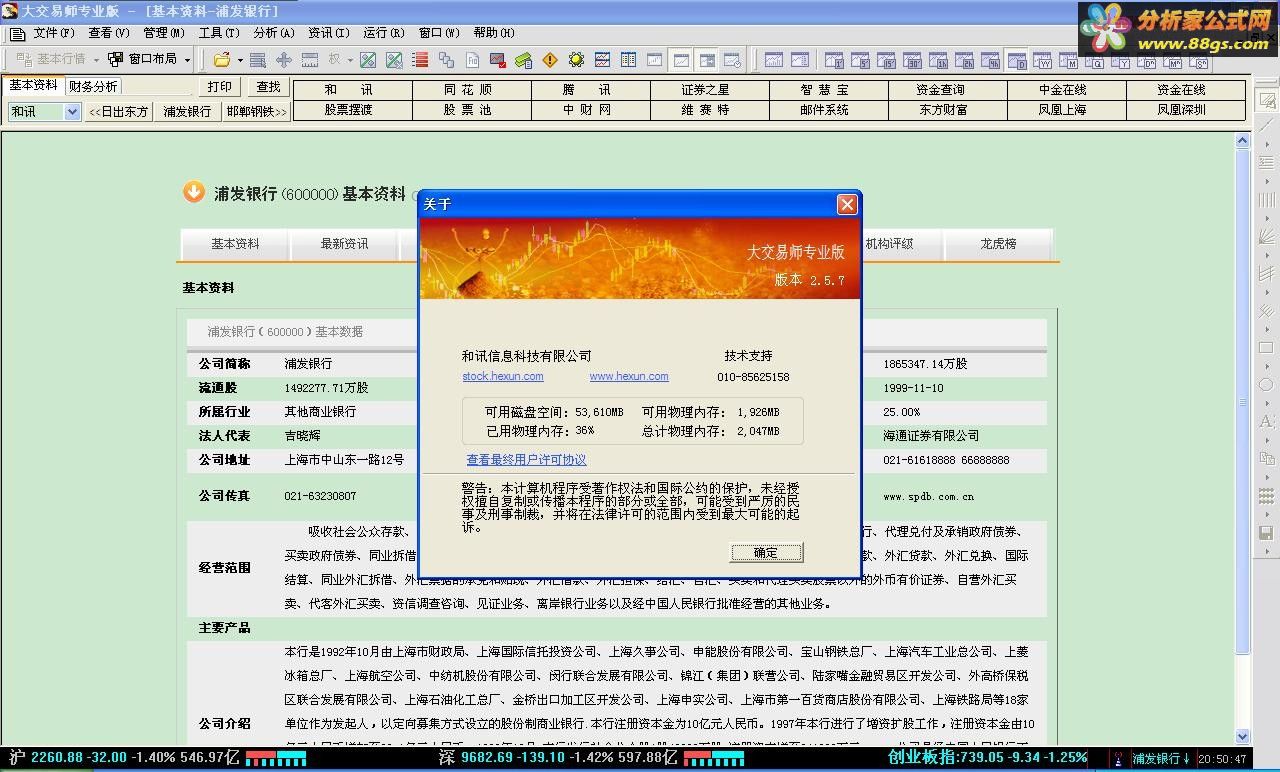The image size is (1280, 772).
Task: Click the red monitor chart toolbar icon
Action: point(497,60)
